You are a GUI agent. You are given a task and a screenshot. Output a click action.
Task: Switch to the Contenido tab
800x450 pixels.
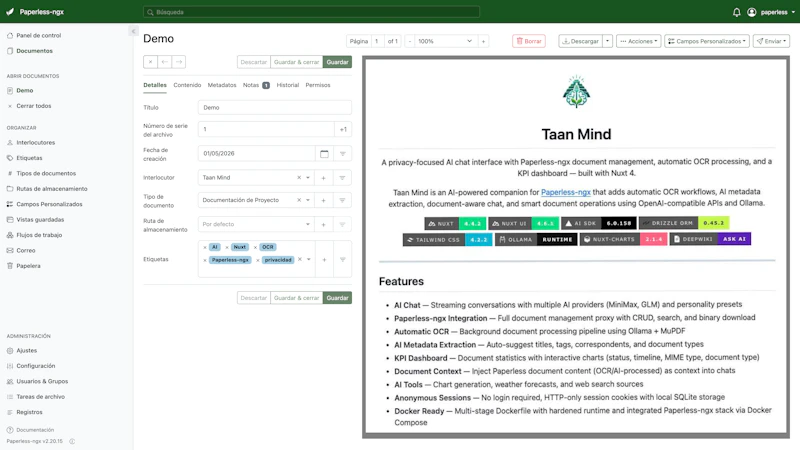point(187,85)
